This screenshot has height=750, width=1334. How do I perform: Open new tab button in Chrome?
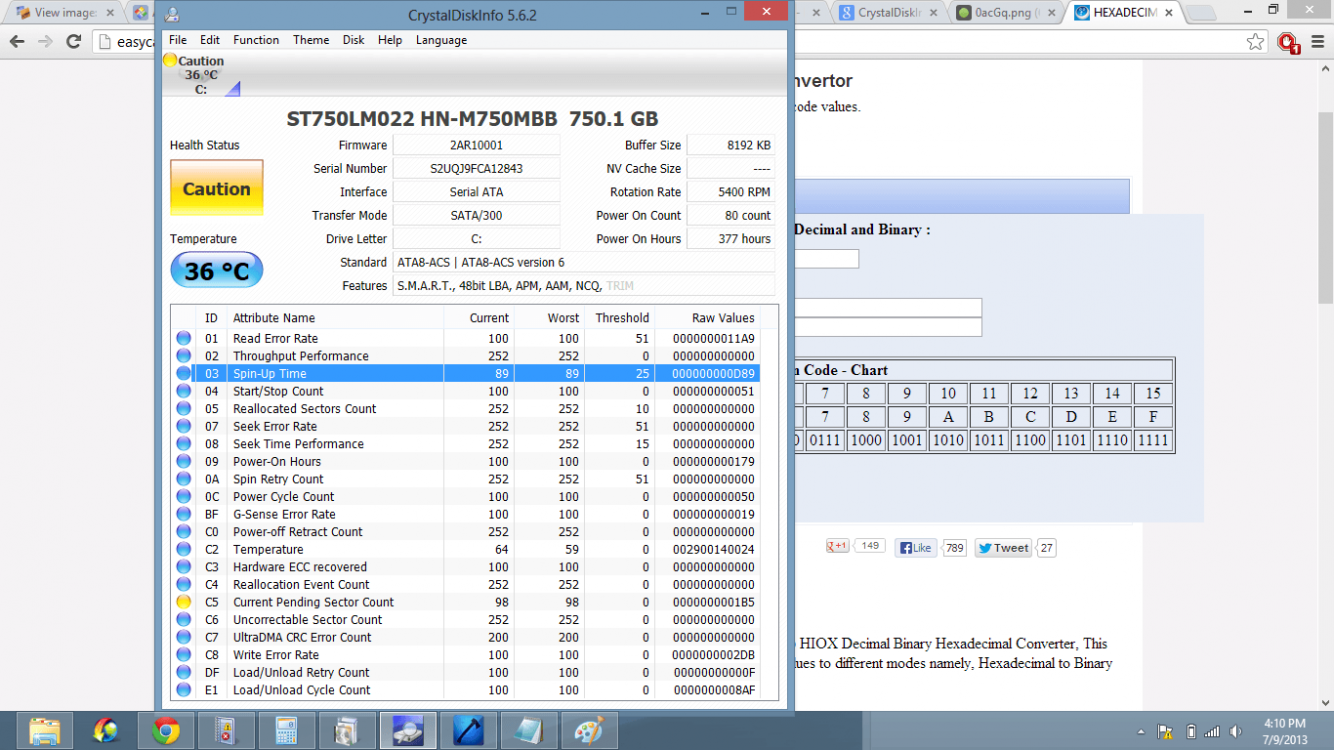[1199, 13]
